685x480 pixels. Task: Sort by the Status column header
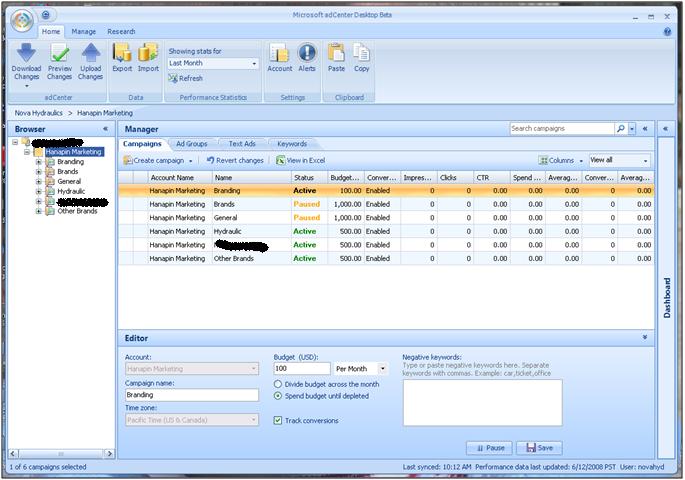(309, 178)
